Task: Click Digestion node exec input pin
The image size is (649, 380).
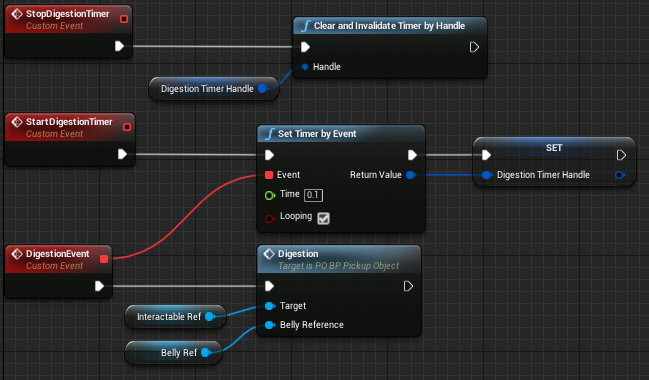Action: (x=269, y=286)
